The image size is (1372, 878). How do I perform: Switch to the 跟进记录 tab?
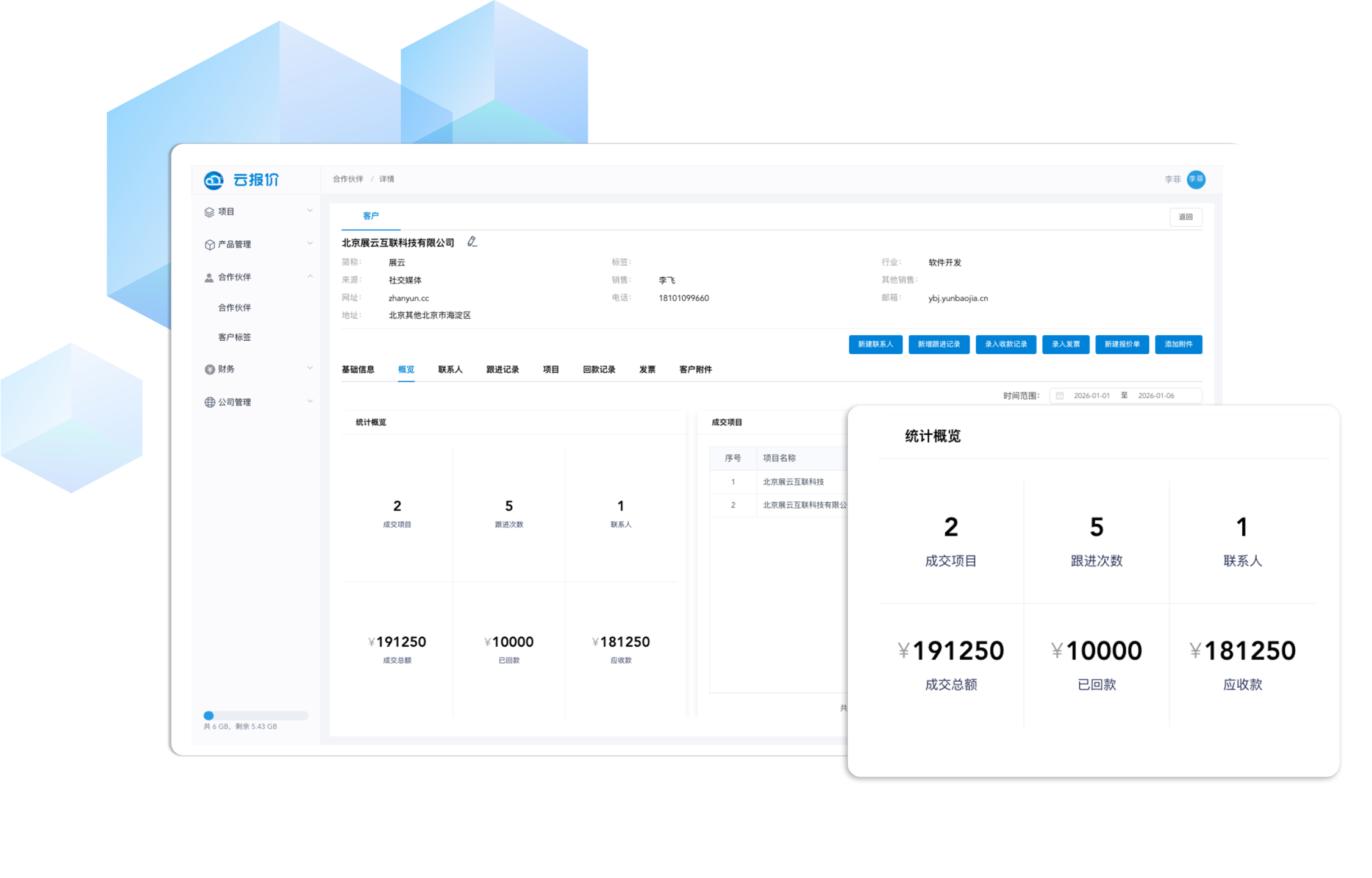[x=502, y=369]
